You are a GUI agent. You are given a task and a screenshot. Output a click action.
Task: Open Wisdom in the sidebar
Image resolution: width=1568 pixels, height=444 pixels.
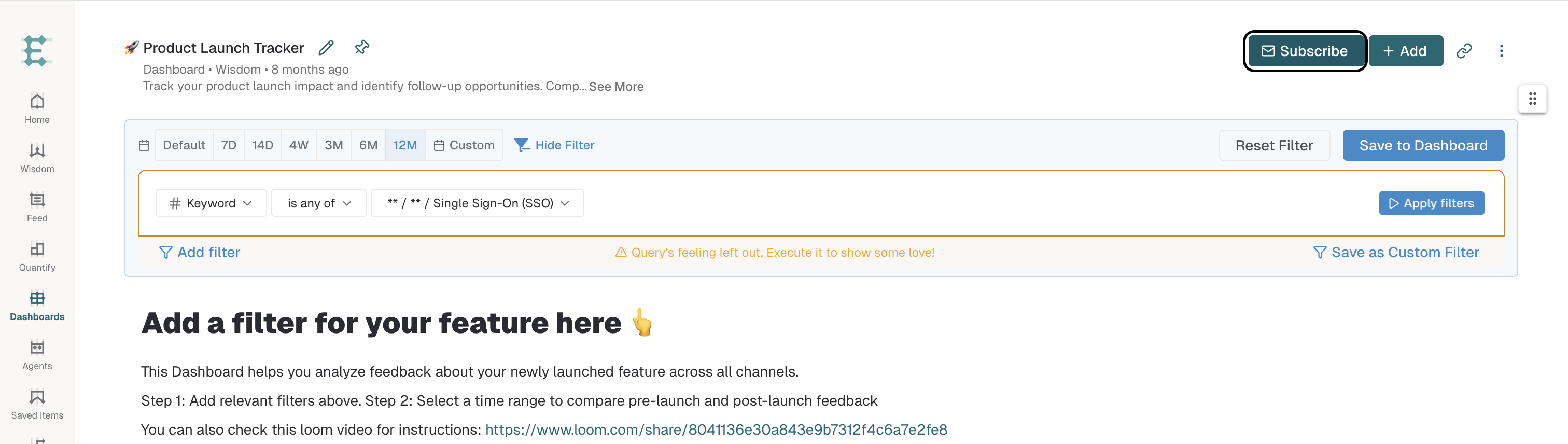click(37, 158)
